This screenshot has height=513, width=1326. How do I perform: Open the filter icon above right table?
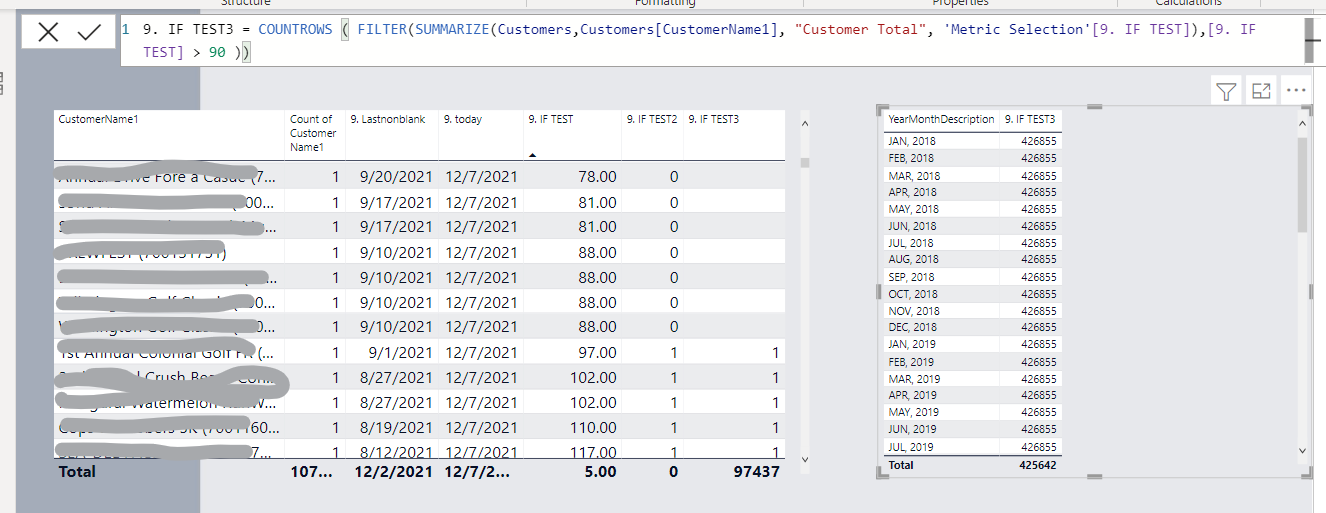click(x=1226, y=91)
